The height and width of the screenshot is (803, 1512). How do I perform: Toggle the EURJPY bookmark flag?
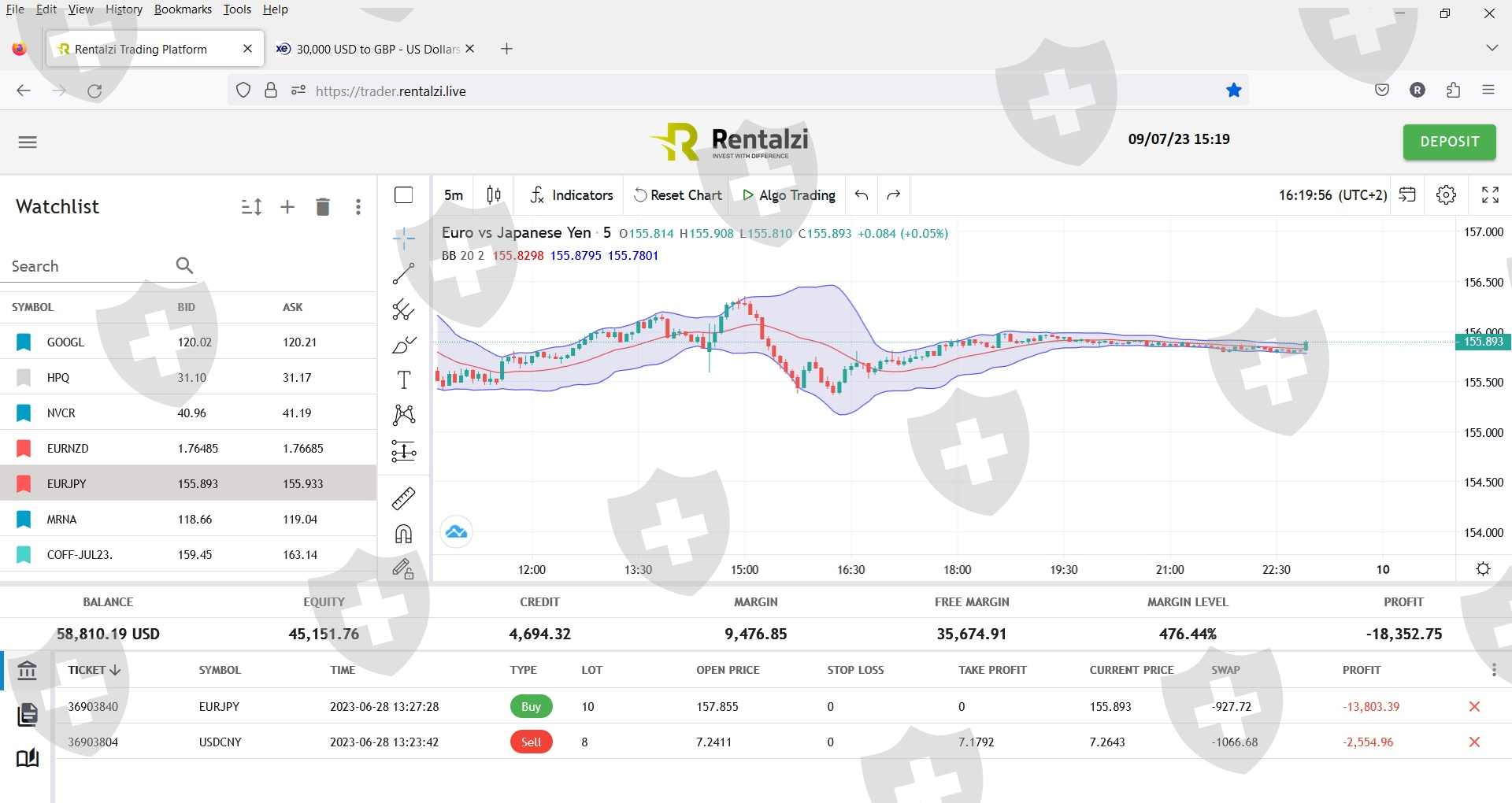[x=24, y=483]
